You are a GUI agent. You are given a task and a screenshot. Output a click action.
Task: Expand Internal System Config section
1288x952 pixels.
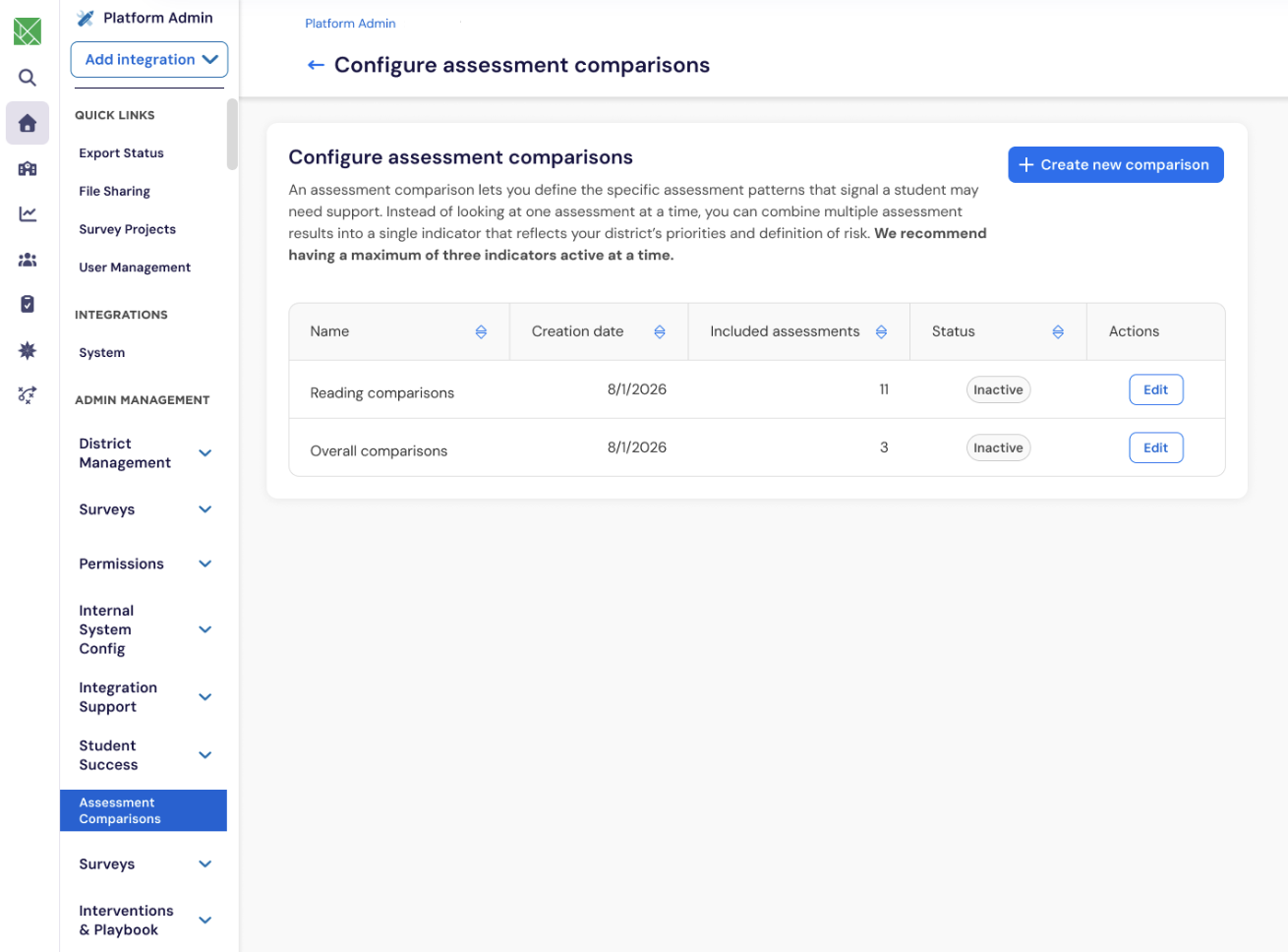click(205, 629)
